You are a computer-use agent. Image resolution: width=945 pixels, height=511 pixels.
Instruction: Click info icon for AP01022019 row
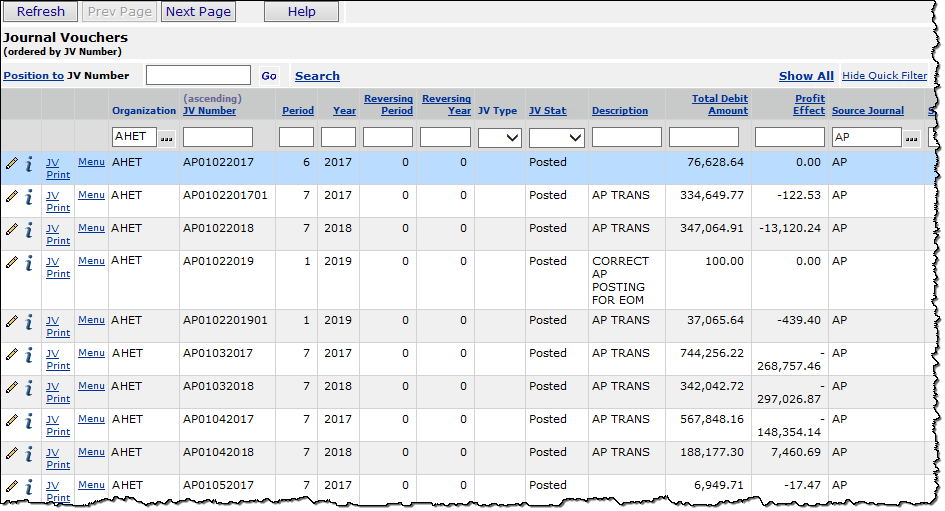click(29, 263)
